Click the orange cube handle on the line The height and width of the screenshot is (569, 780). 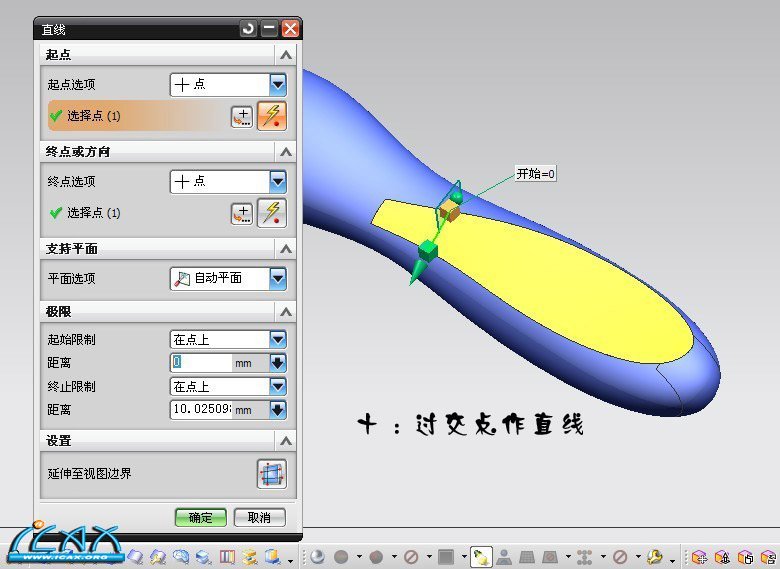[450, 210]
